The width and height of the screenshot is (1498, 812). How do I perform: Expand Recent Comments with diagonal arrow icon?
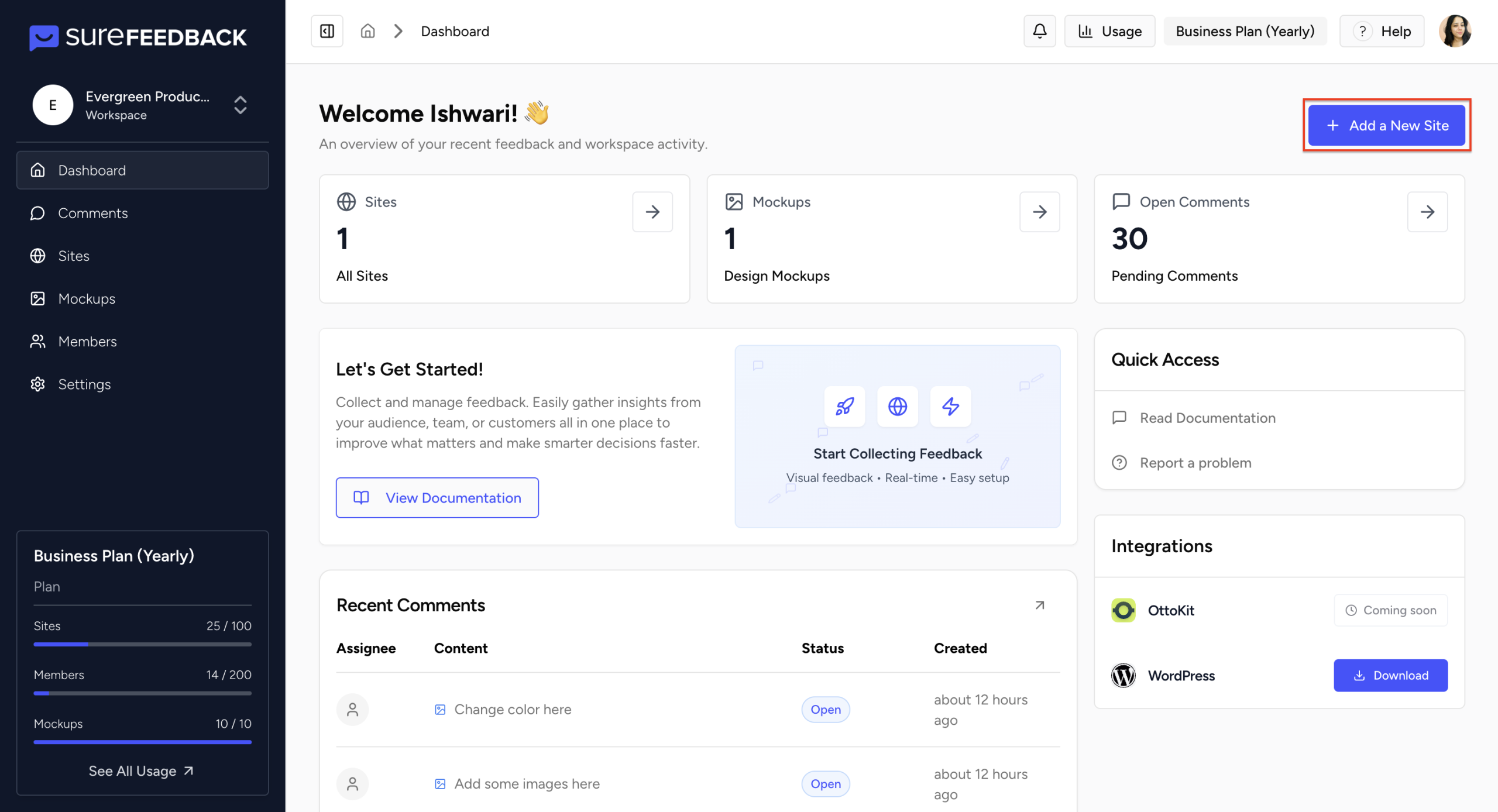tap(1039, 605)
